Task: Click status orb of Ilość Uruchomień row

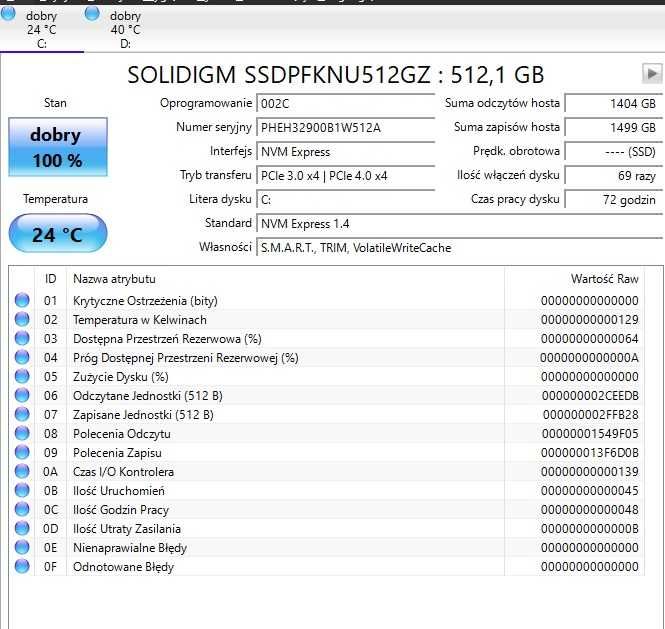Action: (22, 490)
